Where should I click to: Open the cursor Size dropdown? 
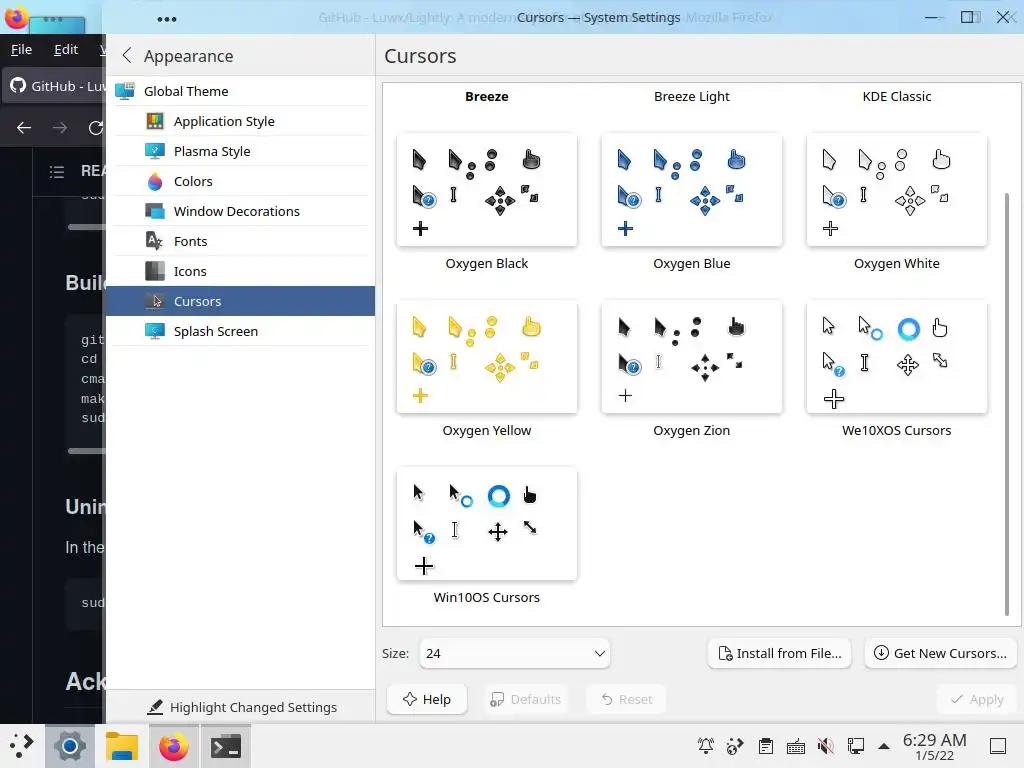[515, 654]
